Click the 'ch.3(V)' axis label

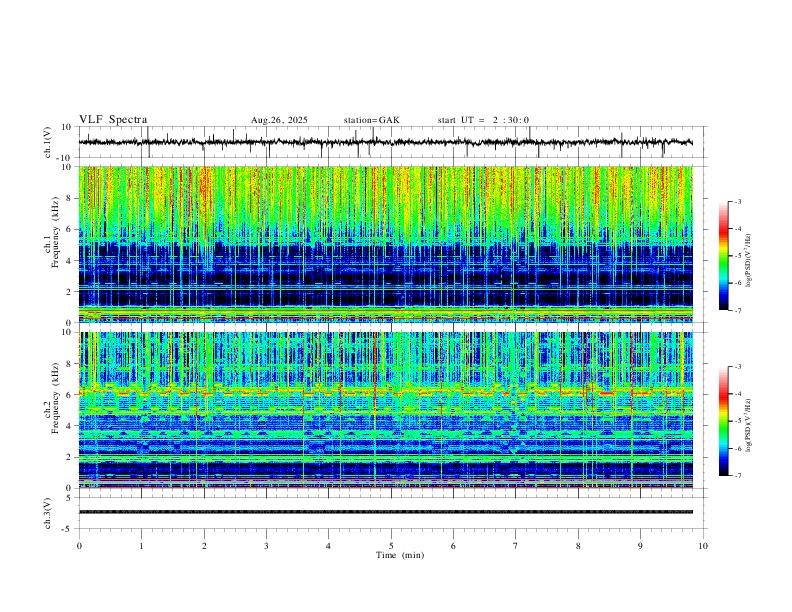48,514
